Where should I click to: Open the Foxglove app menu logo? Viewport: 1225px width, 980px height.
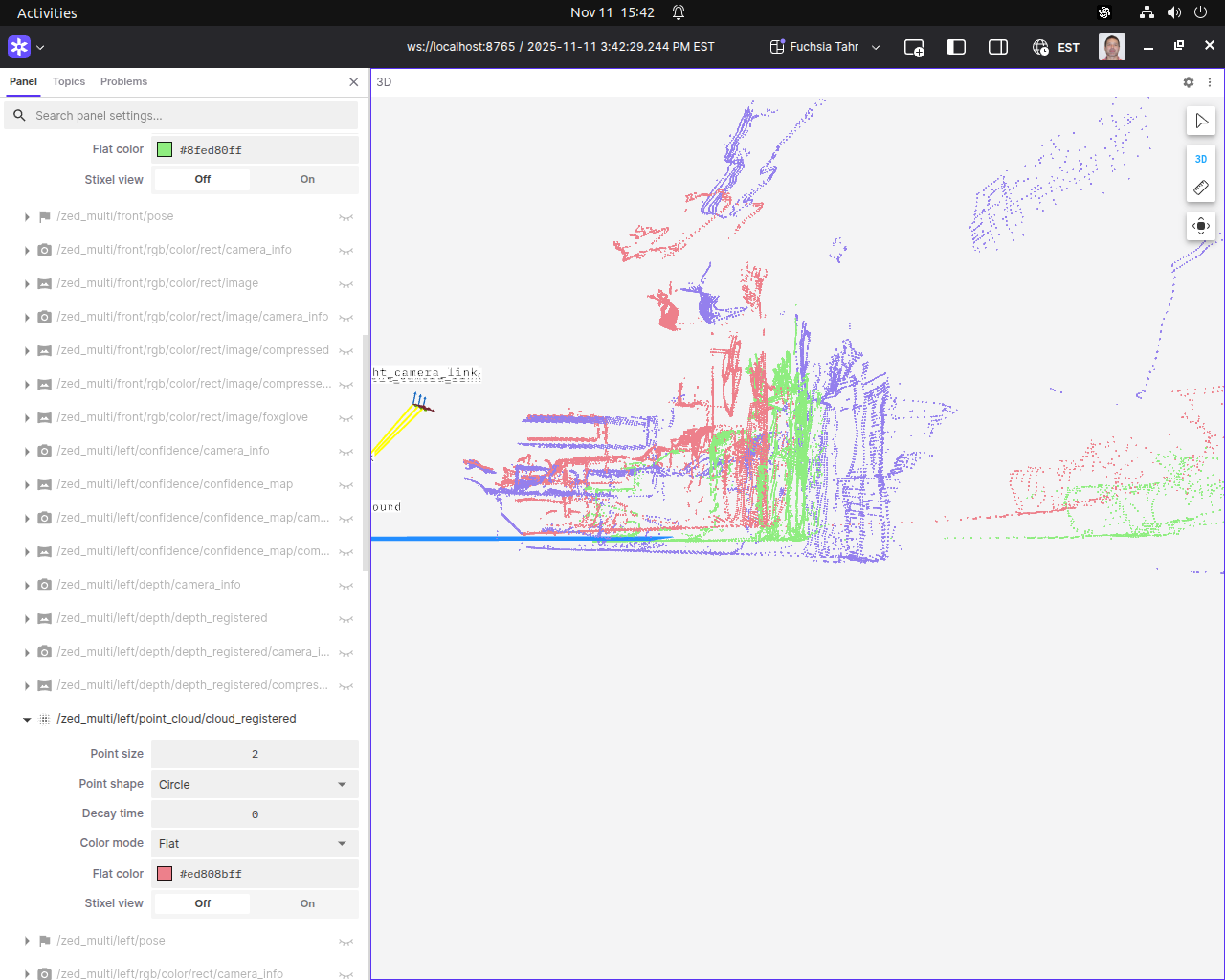point(19,47)
